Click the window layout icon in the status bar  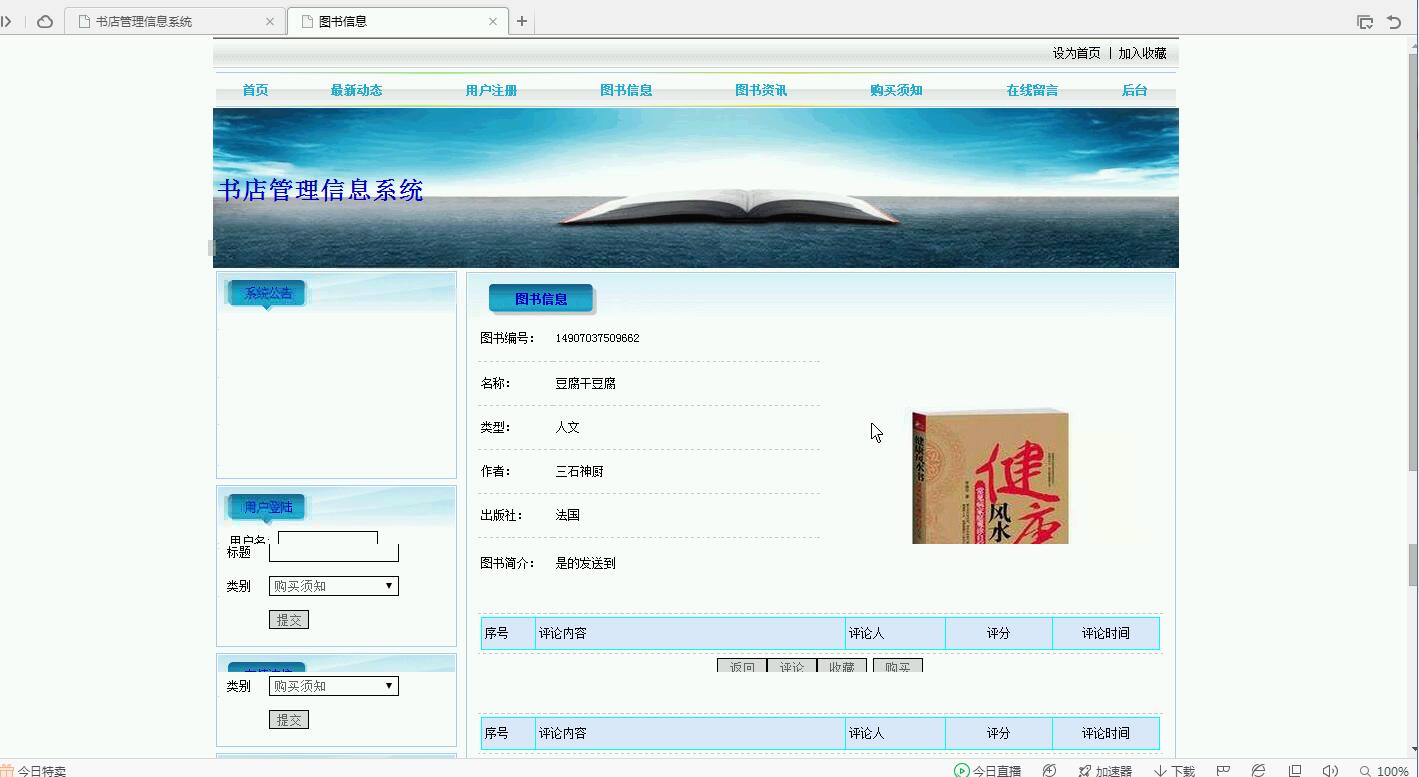coord(1295,771)
